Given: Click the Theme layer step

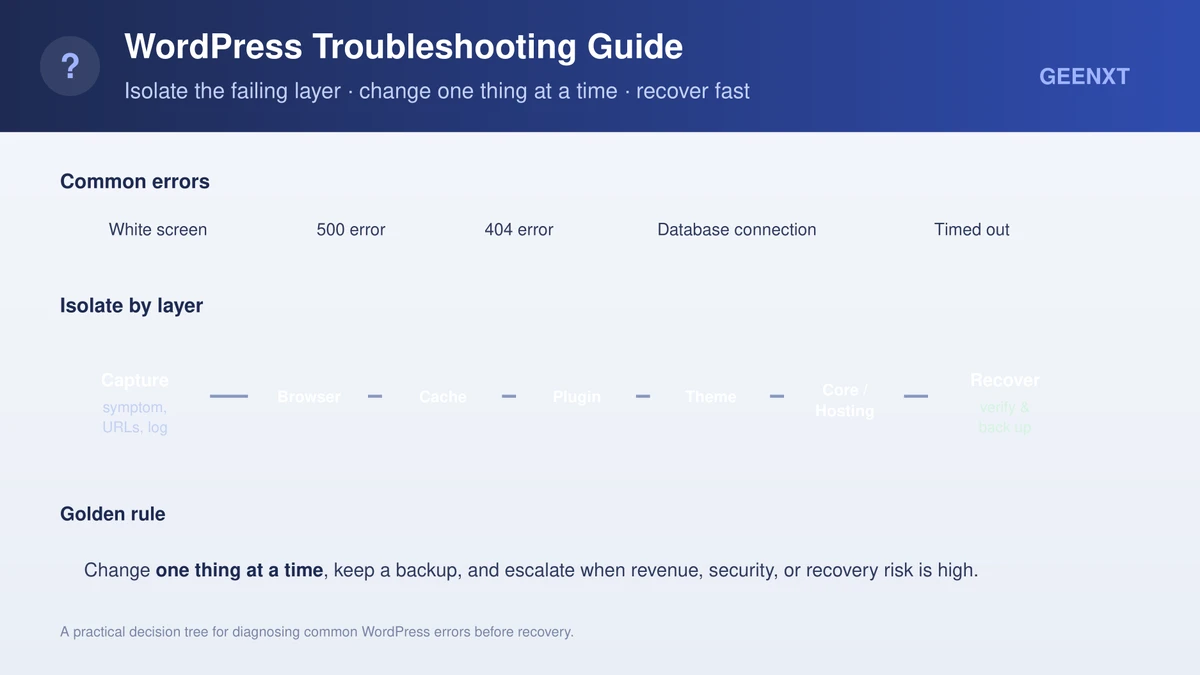Looking at the screenshot, I should (711, 397).
